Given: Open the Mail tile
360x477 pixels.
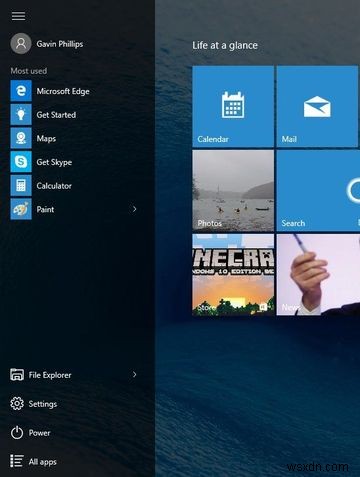Looking at the screenshot, I should point(317,106).
